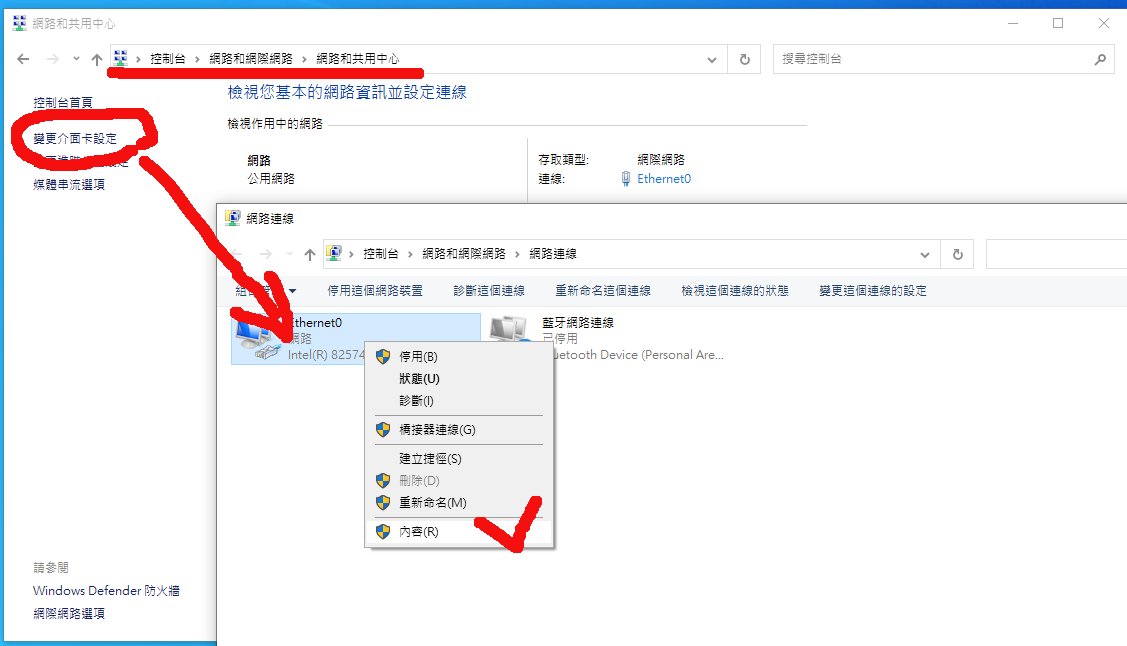
Task: Click the back arrow in the Network and Sharing Center window
Action: pyautogui.click(x=23, y=59)
